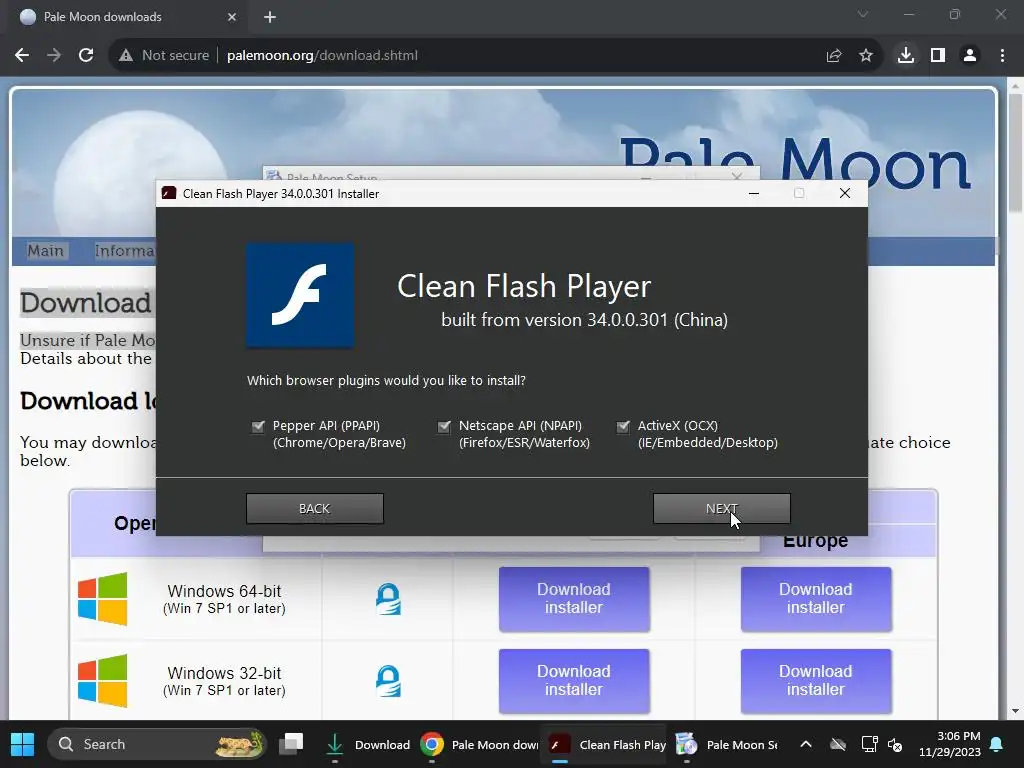
Task: Open the clock showing 3:06 PM
Action: [x=950, y=744]
